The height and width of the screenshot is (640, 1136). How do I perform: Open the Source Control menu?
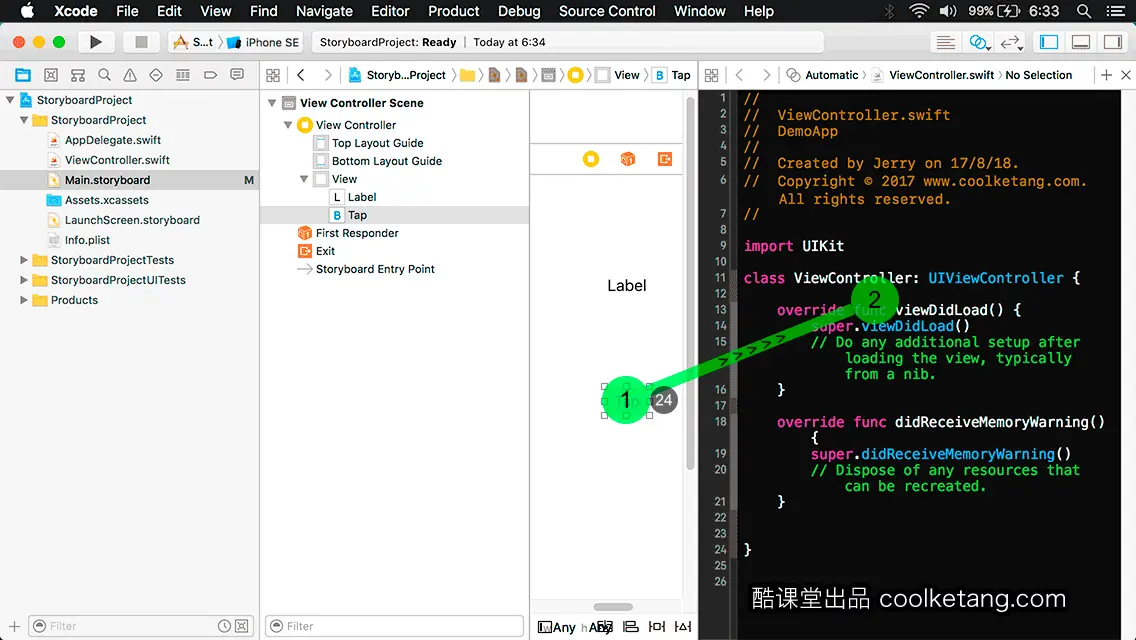[x=607, y=11]
